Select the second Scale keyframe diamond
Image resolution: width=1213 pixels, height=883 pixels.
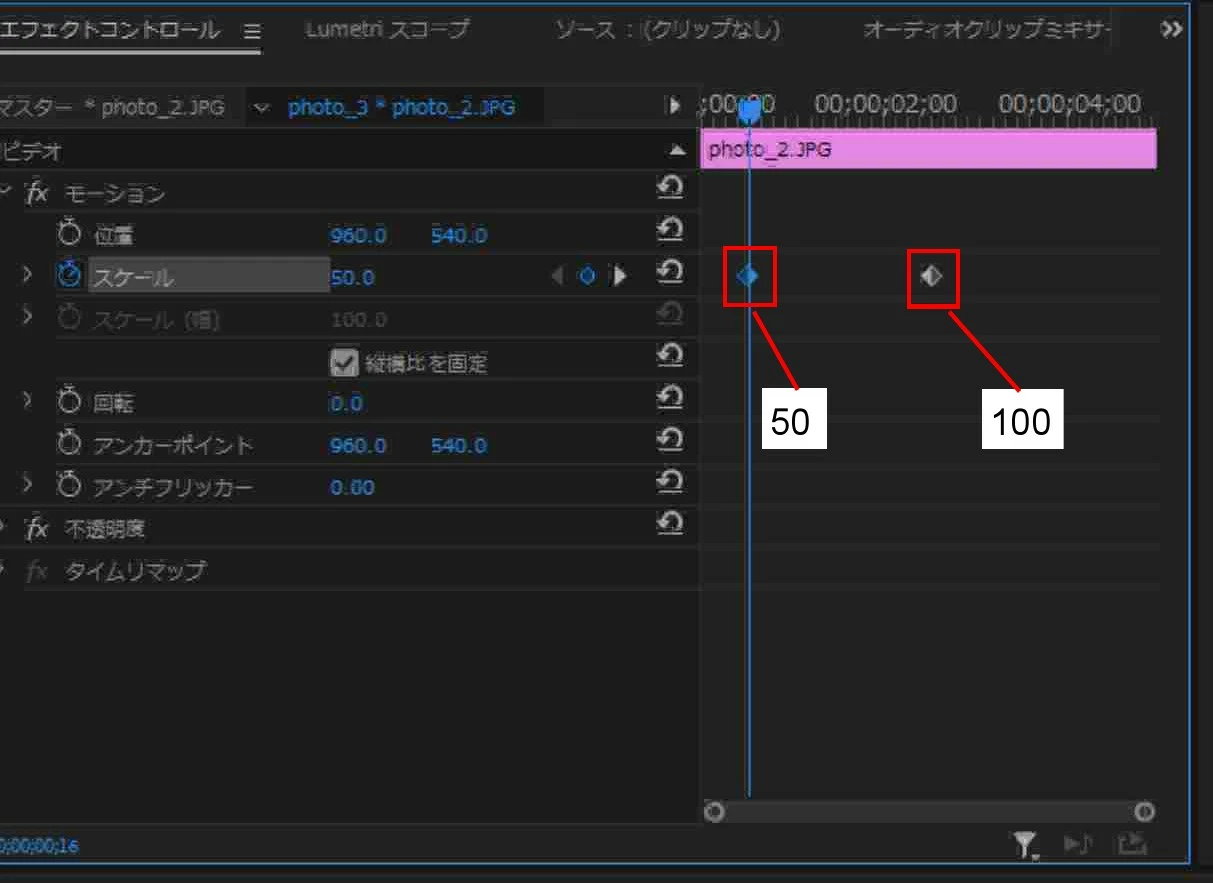pos(931,275)
